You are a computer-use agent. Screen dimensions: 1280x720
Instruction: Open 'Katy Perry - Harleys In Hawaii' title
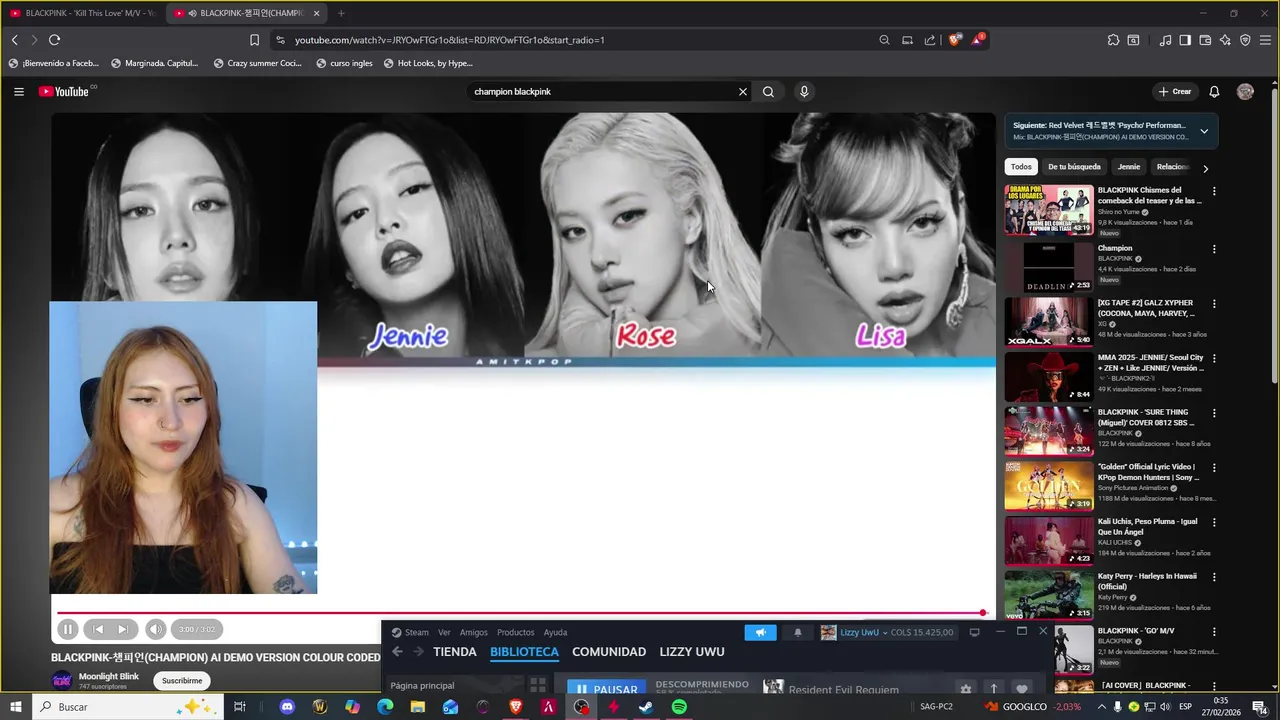tap(1147, 581)
